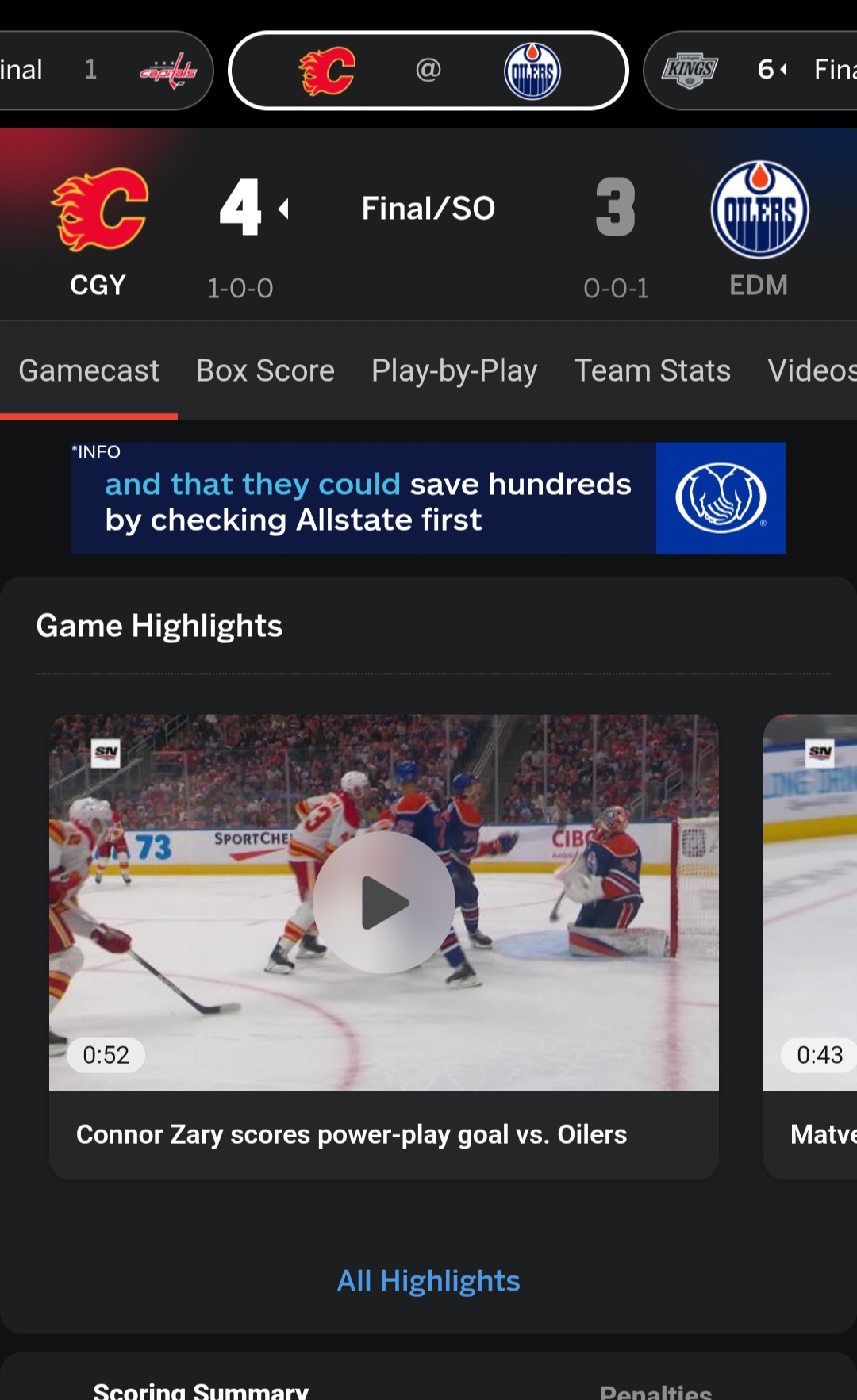The height and width of the screenshot is (1400, 857).
Task: Tap the Edmonton Oilers logo in the scoreboard header
Action: point(759,209)
